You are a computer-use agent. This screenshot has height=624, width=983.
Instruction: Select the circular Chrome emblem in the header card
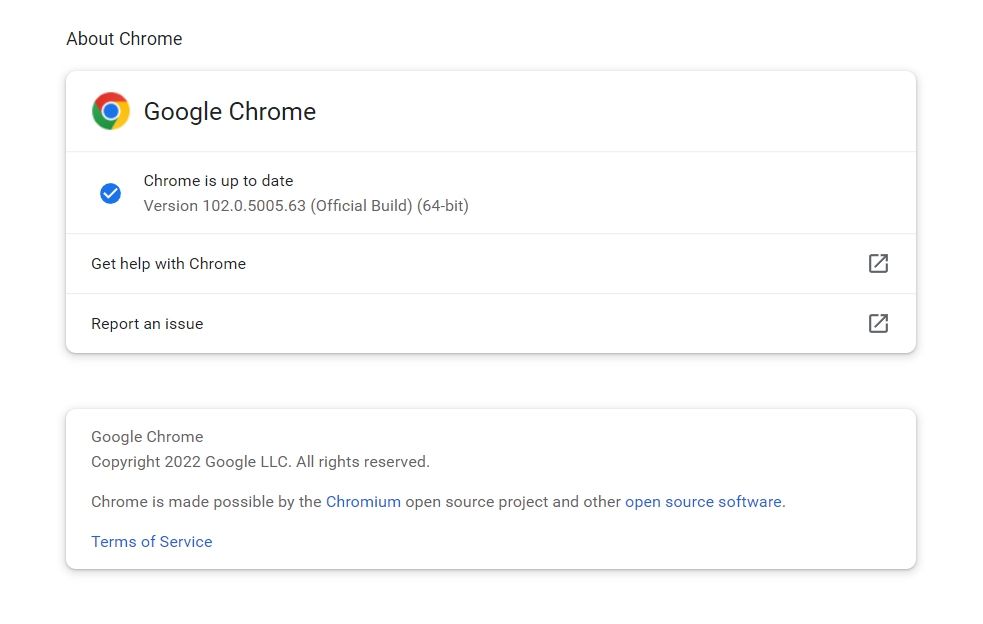[x=110, y=111]
